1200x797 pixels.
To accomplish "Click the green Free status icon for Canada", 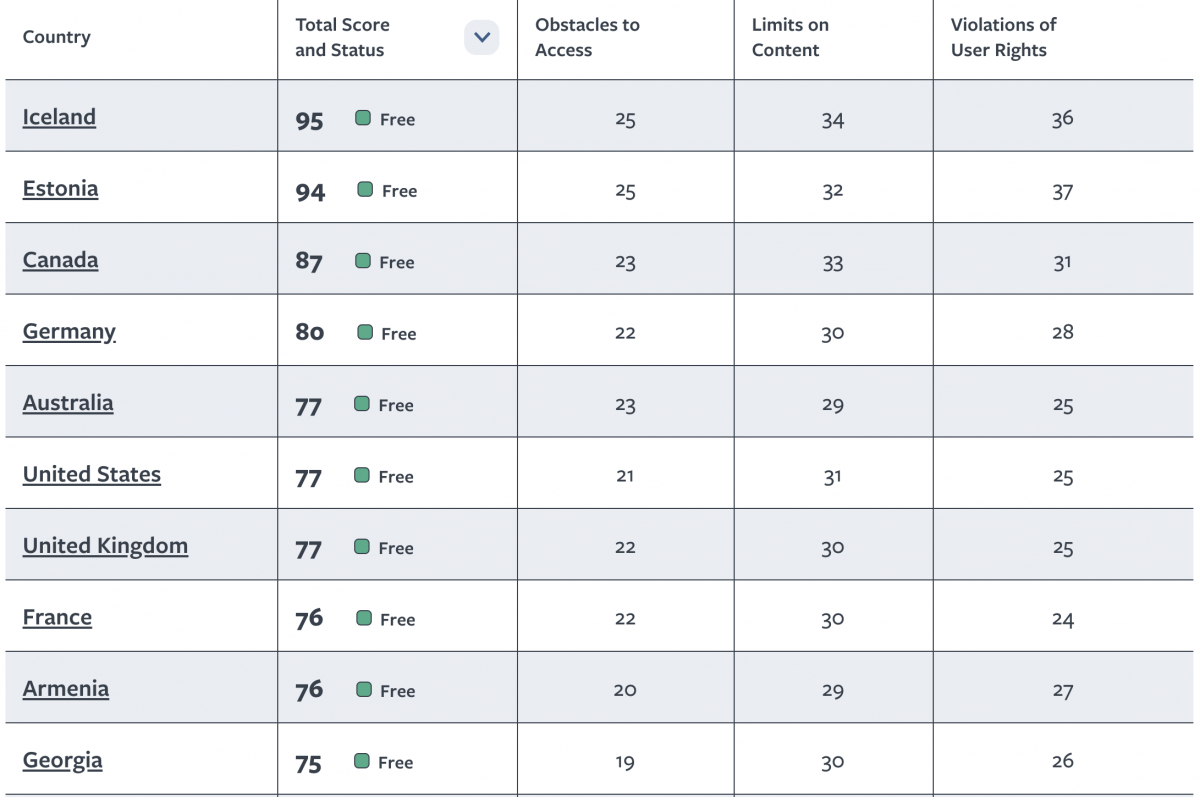I will pos(362,261).
